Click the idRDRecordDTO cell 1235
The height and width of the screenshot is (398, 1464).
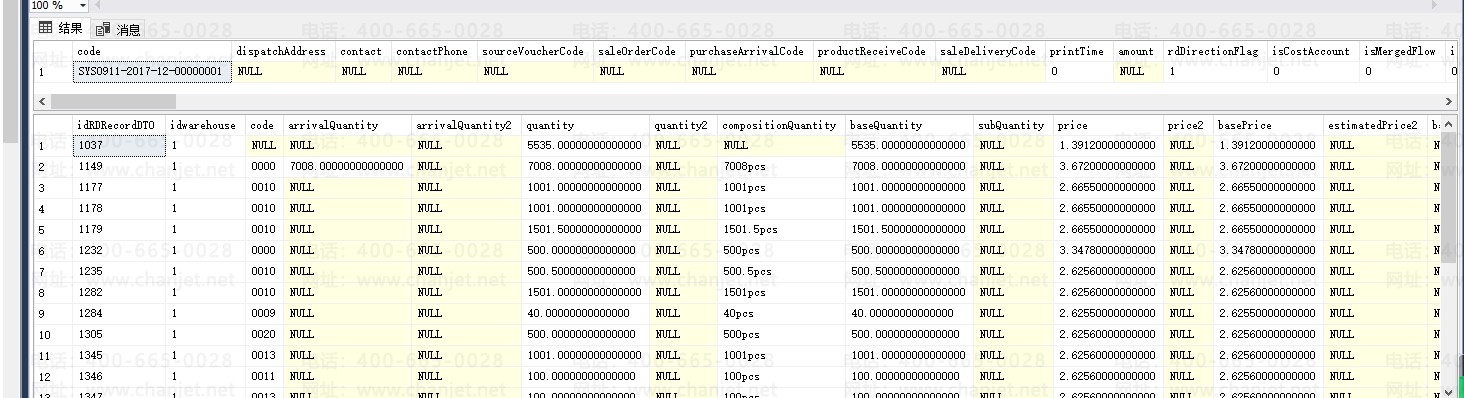tap(119, 271)
